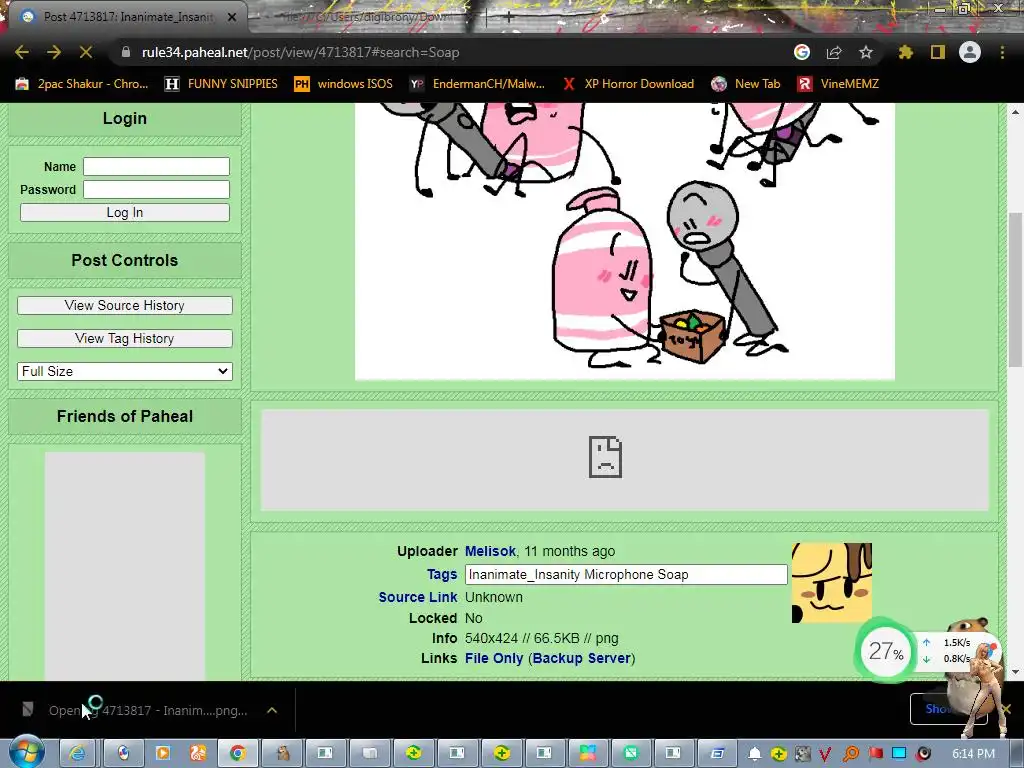The image size is (1024, 768).
Task: Go forward in browser history
Action: (54, 52)
